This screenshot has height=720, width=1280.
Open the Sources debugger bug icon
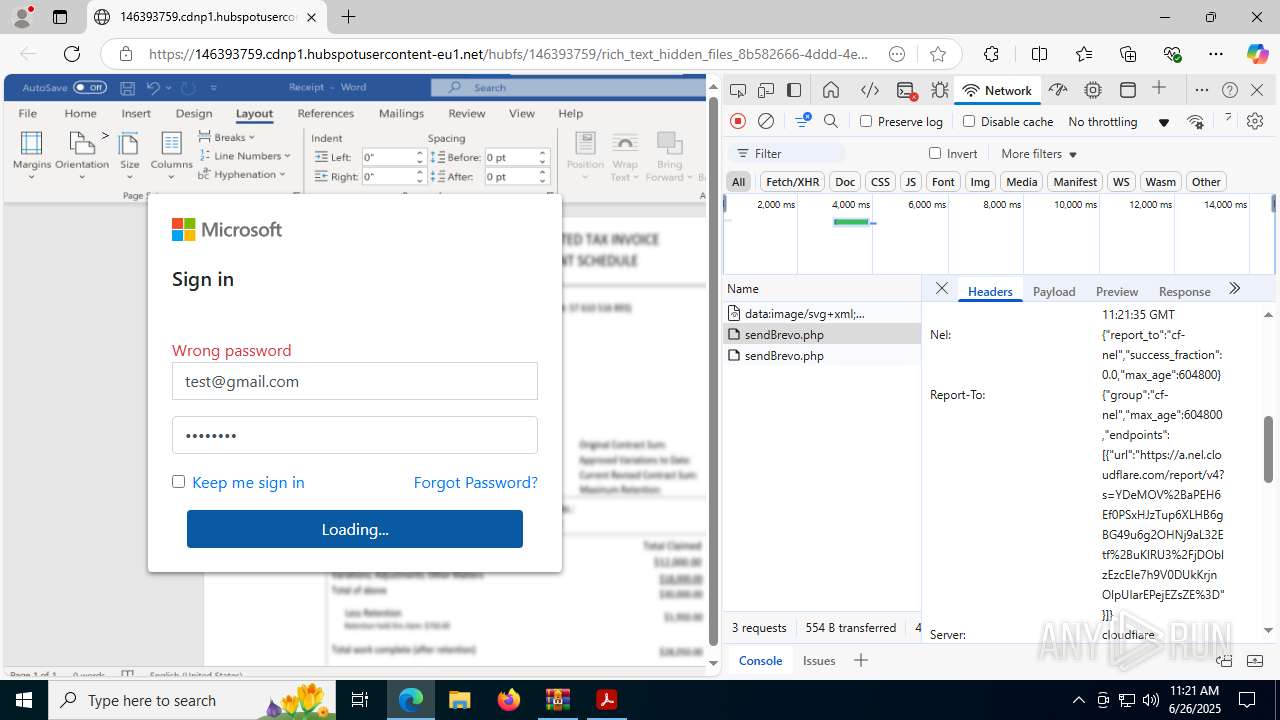[939, 90]
